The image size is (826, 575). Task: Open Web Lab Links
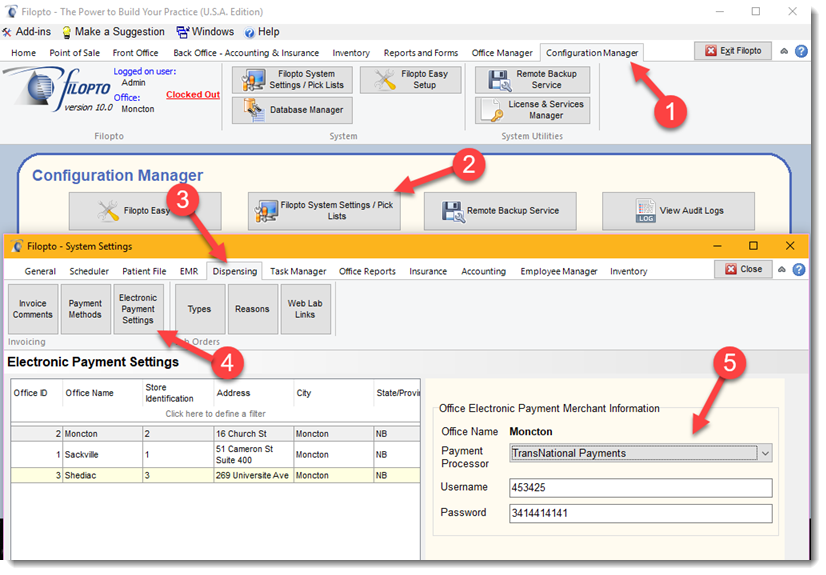click(305, 309)
